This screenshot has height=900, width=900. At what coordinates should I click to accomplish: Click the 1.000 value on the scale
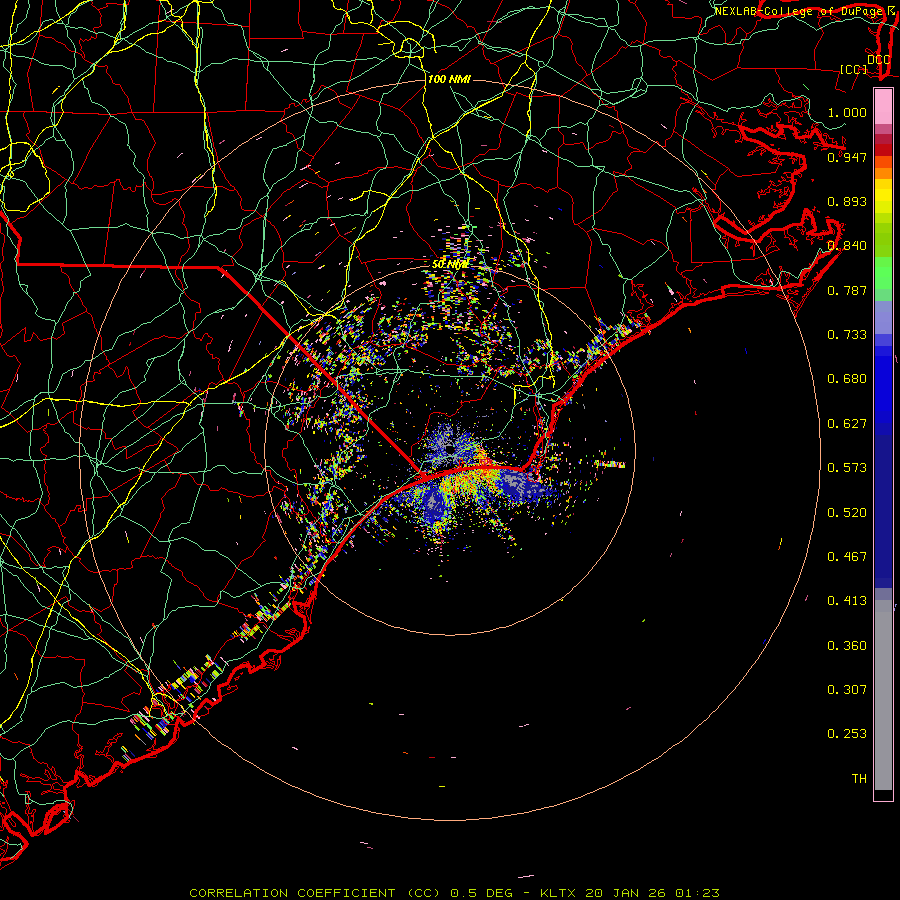(x=847, y=112)
